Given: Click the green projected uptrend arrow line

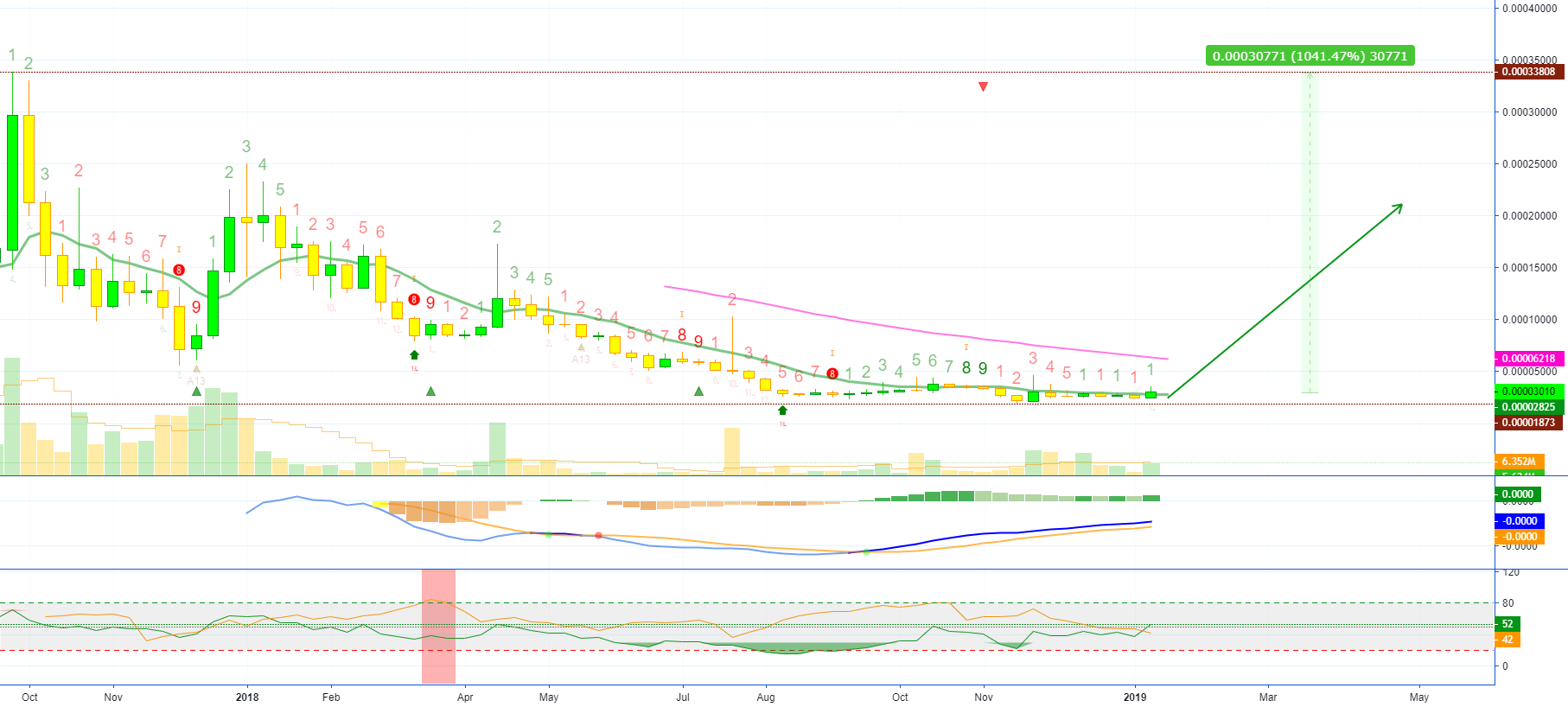Looking at the screenshot, I should pos(1285,301).
